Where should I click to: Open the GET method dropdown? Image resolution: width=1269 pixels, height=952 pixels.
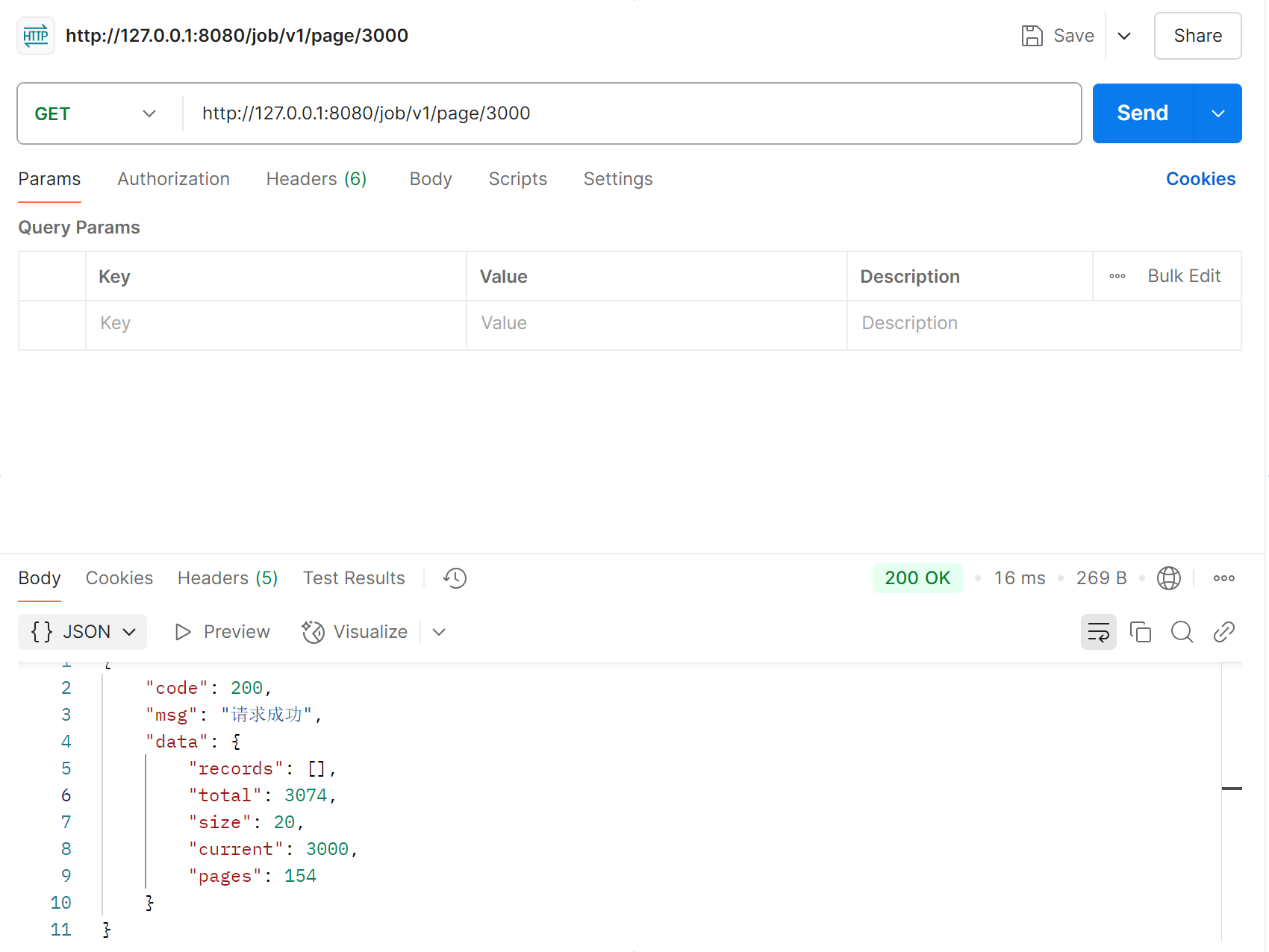[x=96, y=113]
